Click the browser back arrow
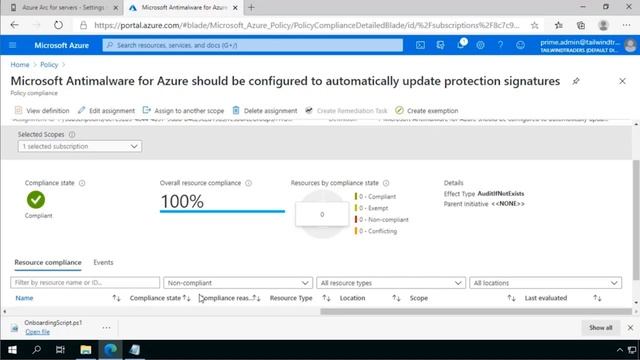 tap(15, 25)
